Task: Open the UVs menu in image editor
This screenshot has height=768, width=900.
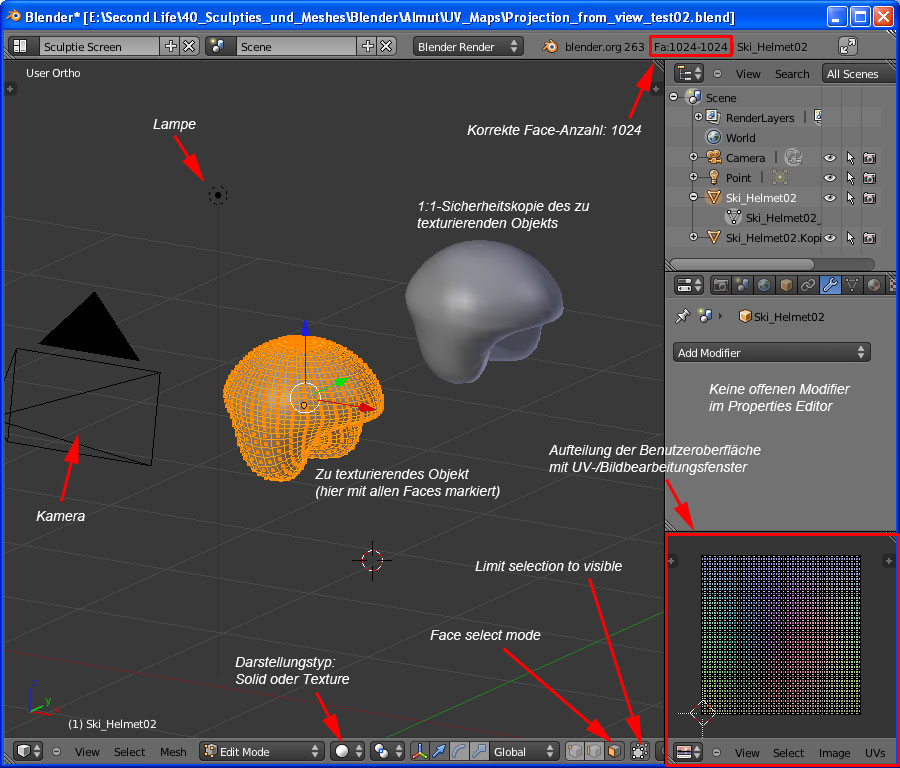Action: pyautogui.click(x=875, y=752)
